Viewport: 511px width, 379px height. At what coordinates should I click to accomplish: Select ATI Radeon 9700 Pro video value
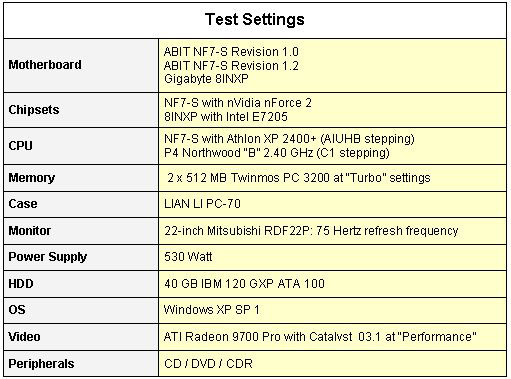pos(320,337)
